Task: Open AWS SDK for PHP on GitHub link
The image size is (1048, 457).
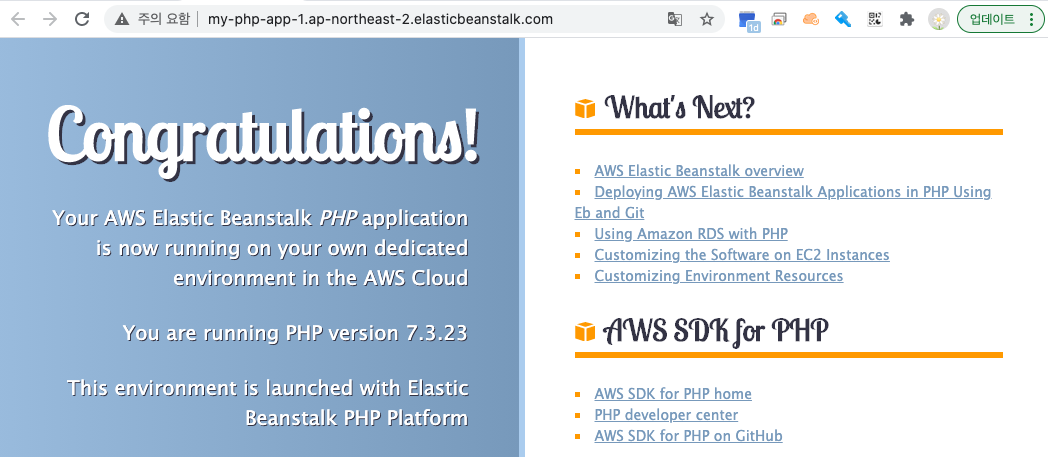Action: coord(688,436)
